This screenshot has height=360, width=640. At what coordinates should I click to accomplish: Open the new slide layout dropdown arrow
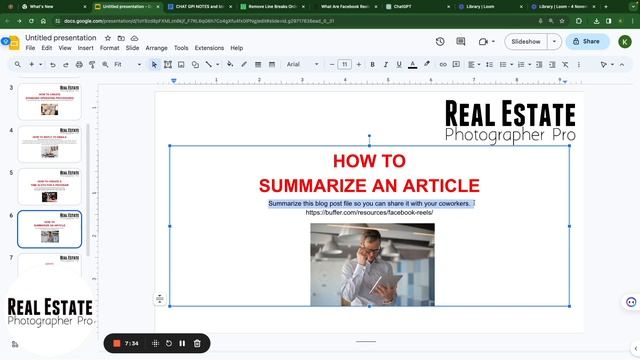[40, 64]
